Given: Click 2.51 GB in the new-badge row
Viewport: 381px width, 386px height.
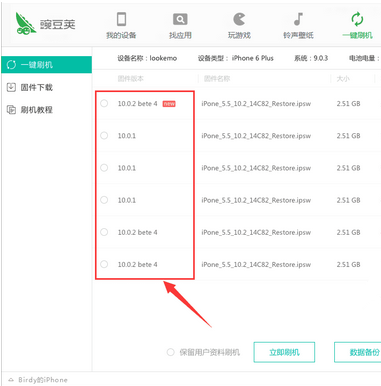Looking at the screenshot, I should pos(348,104).
